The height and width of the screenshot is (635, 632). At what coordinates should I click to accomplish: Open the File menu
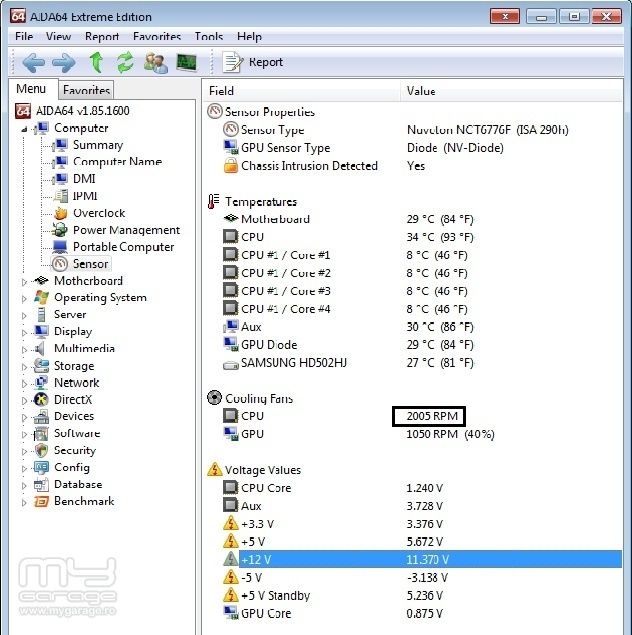pos(24,36)
